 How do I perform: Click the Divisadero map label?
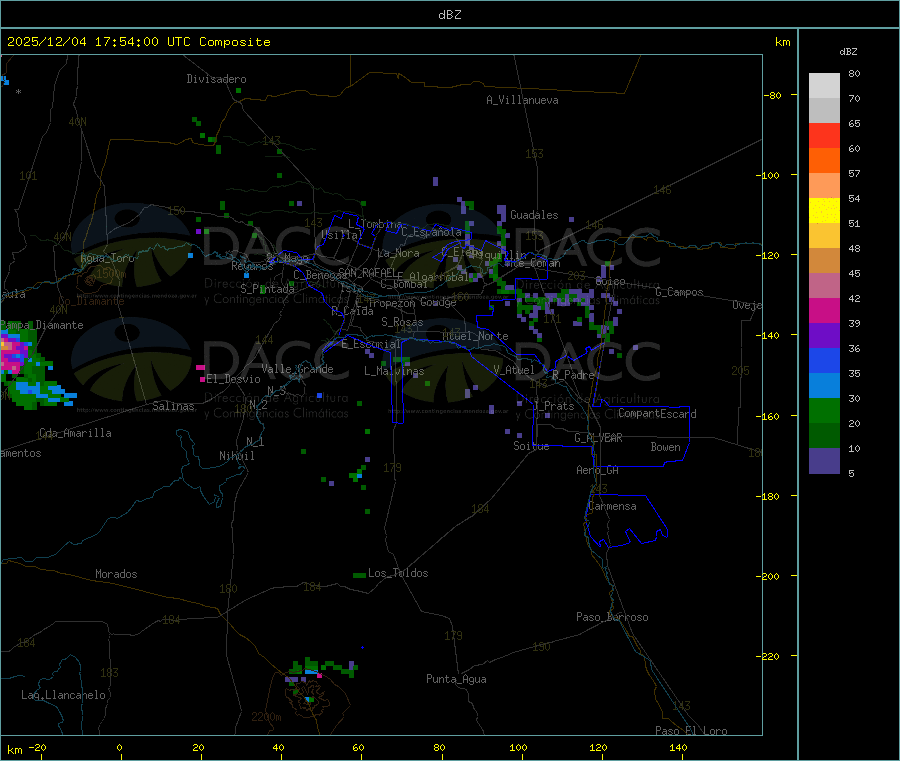pyautogui.click(x=216, y=79)
